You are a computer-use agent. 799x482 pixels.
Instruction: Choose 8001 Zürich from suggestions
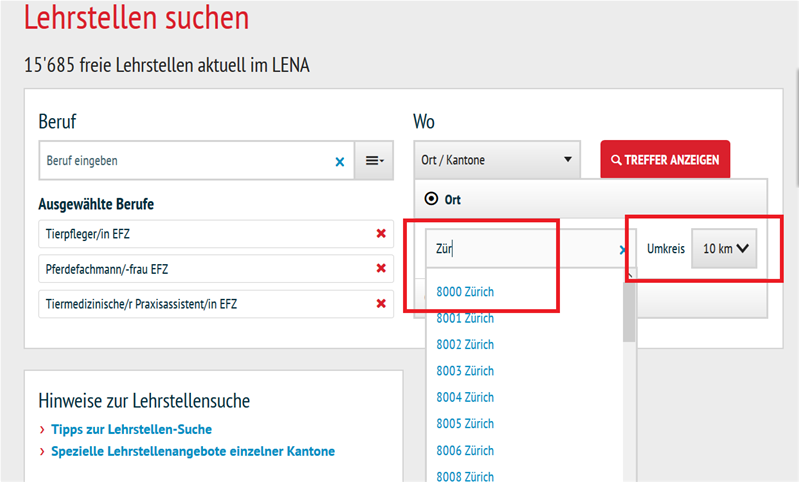(465, 318)
